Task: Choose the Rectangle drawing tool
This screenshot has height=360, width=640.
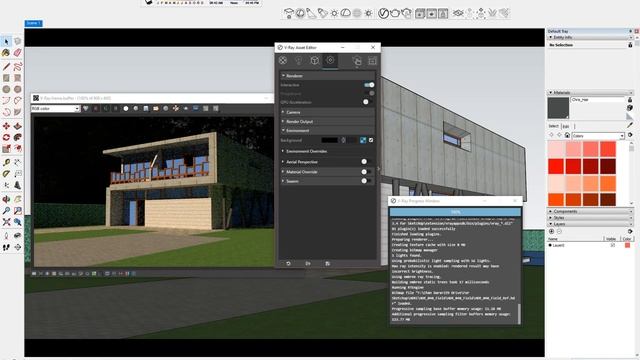Action: (x=6, y=78)
